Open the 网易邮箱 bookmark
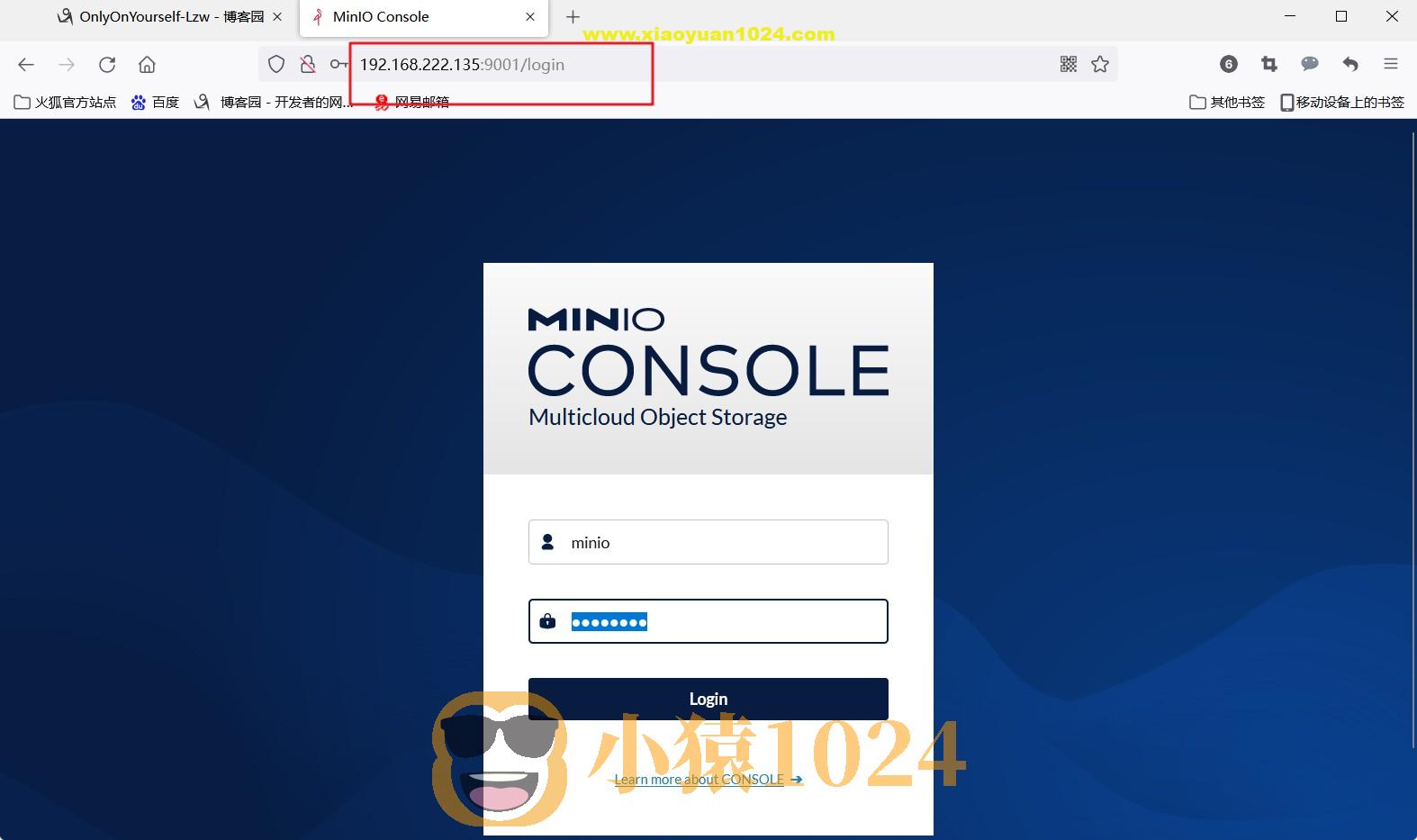The height and width of the screenshot is (840, 1417). click(x=411, y=102)
